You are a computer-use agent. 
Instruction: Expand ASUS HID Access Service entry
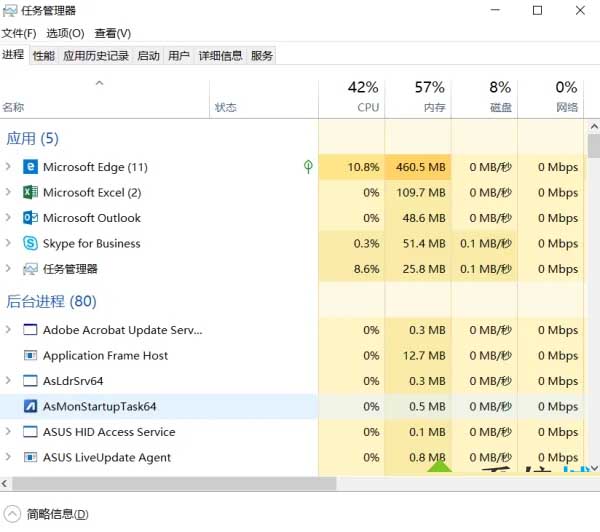[x=8, y=431]
